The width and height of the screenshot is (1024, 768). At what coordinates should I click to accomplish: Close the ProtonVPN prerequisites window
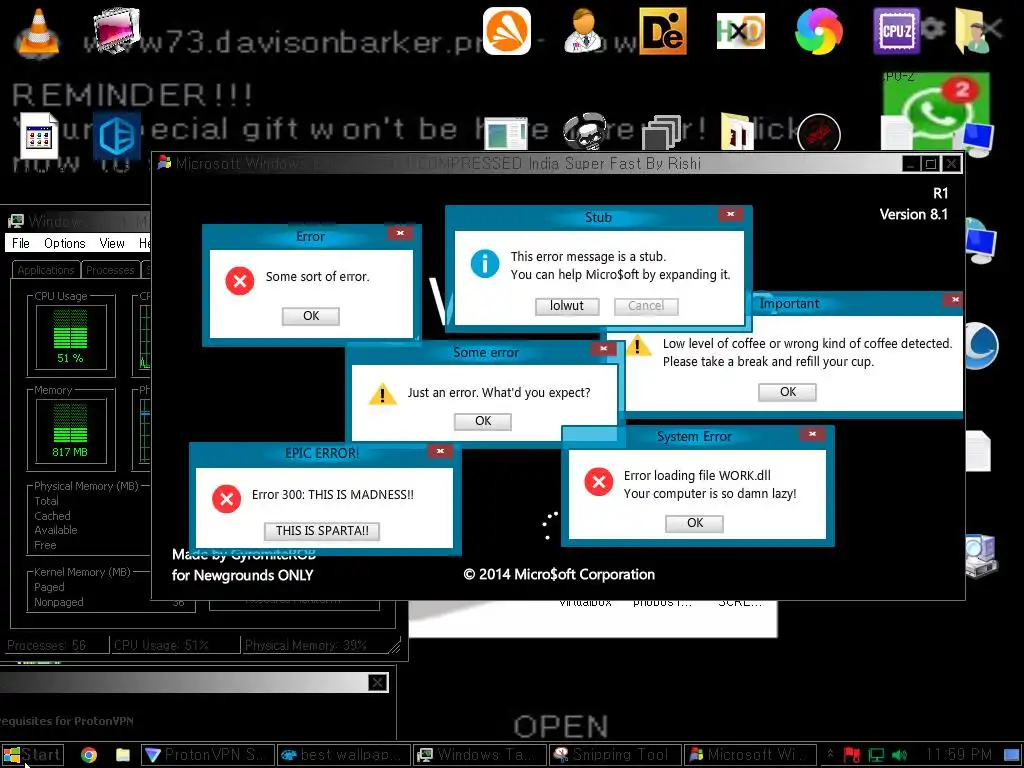pyautogui.click(x=377, y=683)
